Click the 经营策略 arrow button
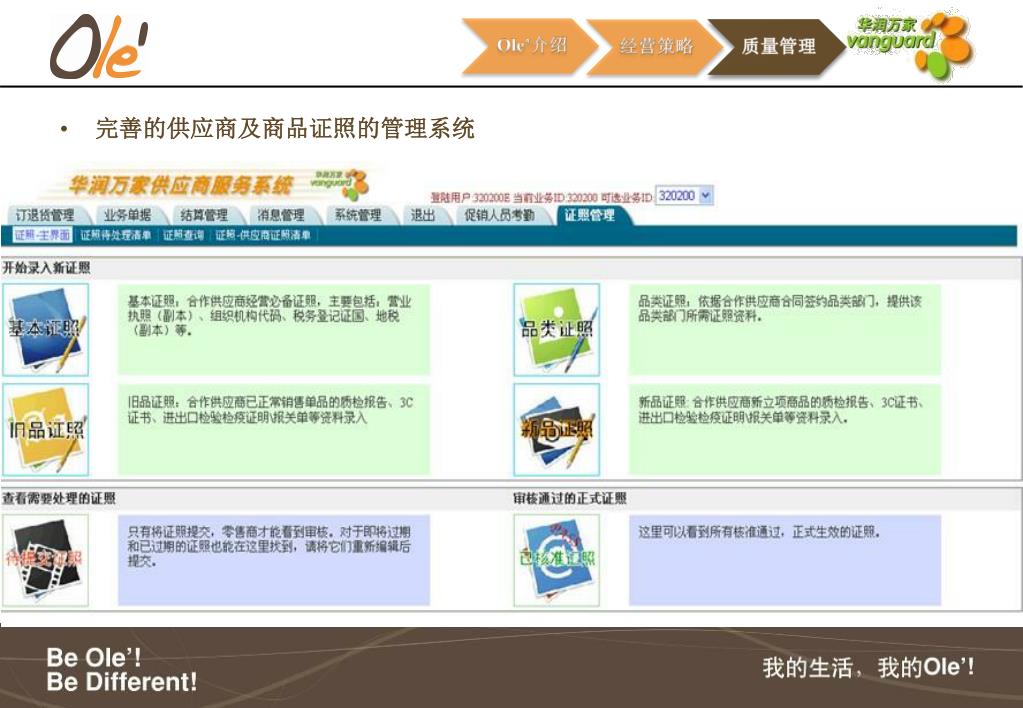The image size is (1023, 708). pos(654,46)
